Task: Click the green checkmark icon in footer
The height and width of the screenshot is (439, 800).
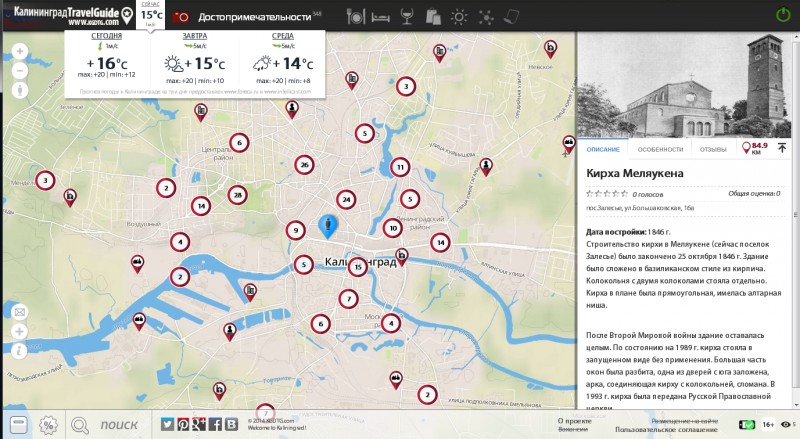Action: [x=747, y=425]
